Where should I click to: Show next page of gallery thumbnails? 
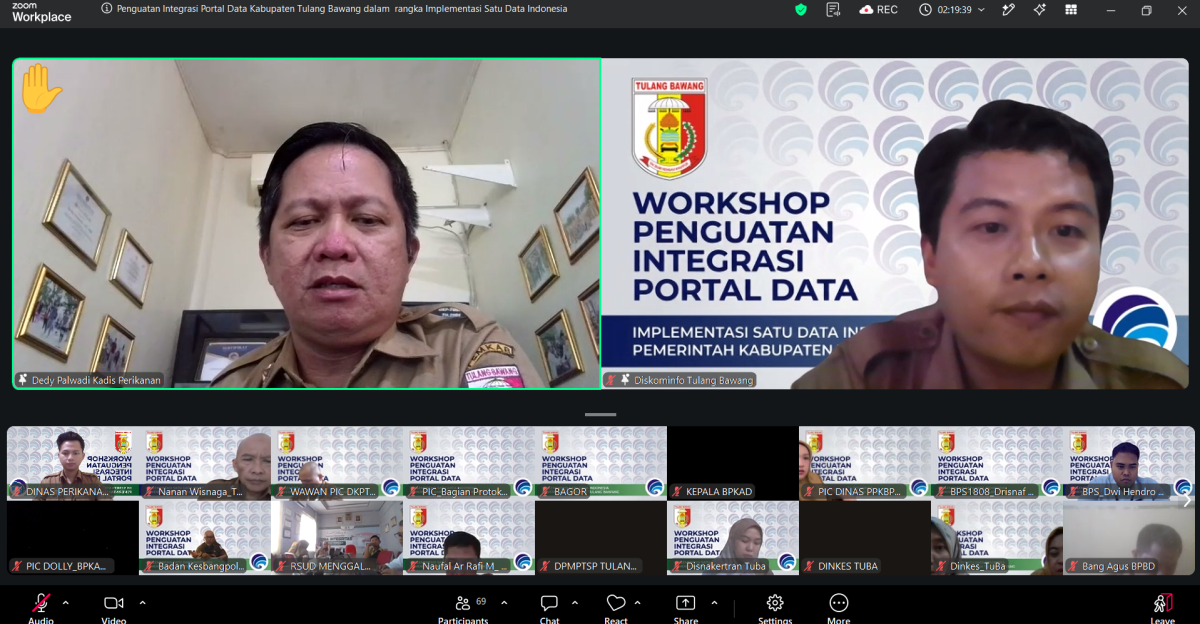click(x=1187, y=501)
